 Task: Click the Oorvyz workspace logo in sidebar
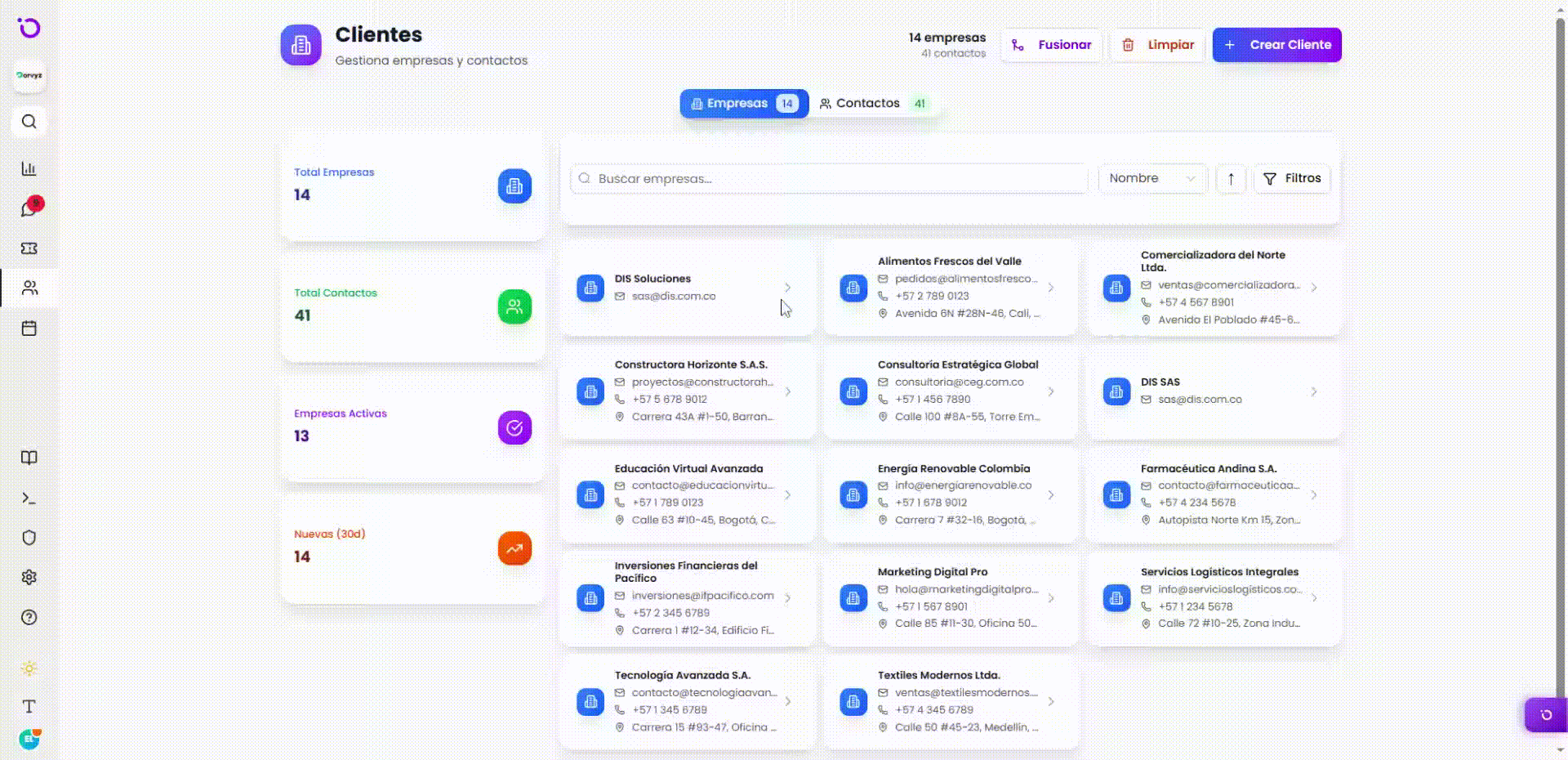coord(29,75)
